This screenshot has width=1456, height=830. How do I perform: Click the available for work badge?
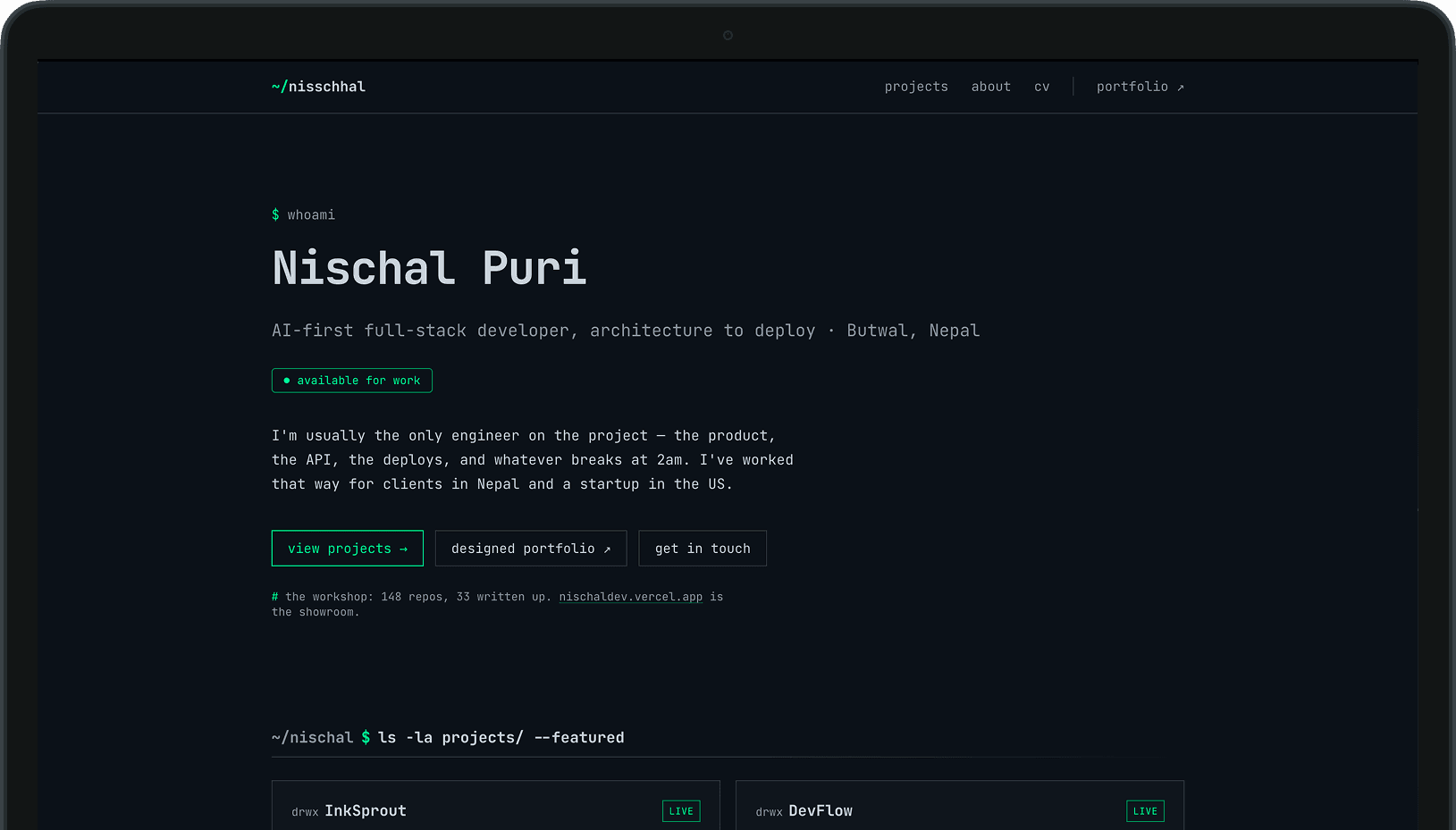pyautogui.click(x=352, y=381)
